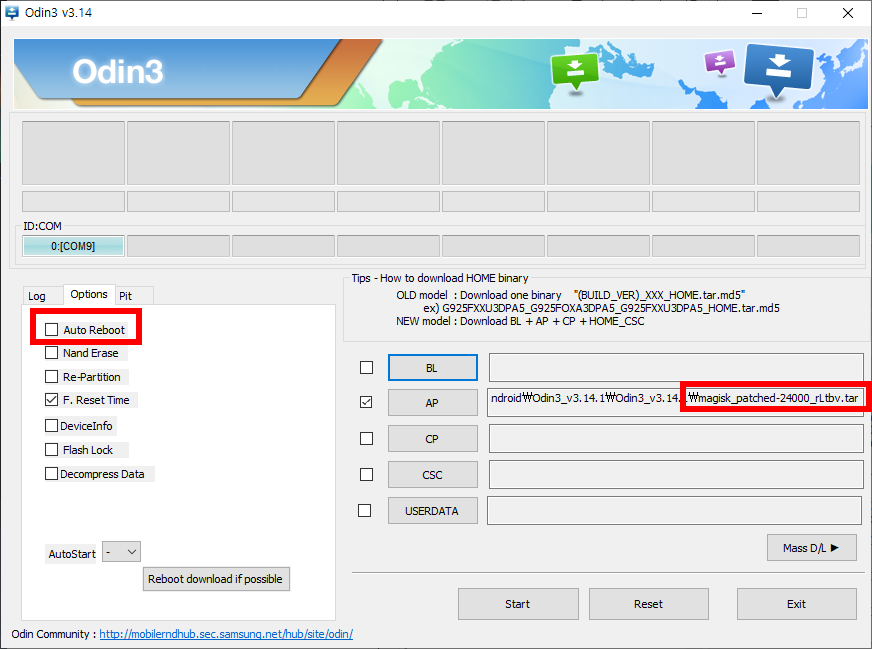Click the Odin3 app icon in title bar
The height and width of the screenshot is (649, 872).
12,12
